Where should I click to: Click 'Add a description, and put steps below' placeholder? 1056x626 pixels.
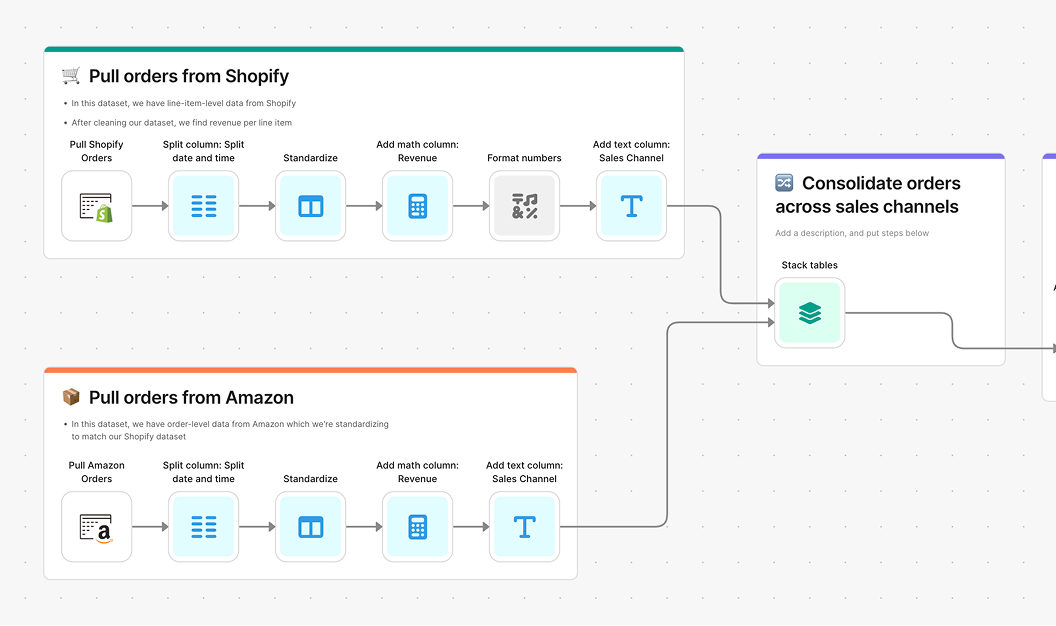coord(852,233)
